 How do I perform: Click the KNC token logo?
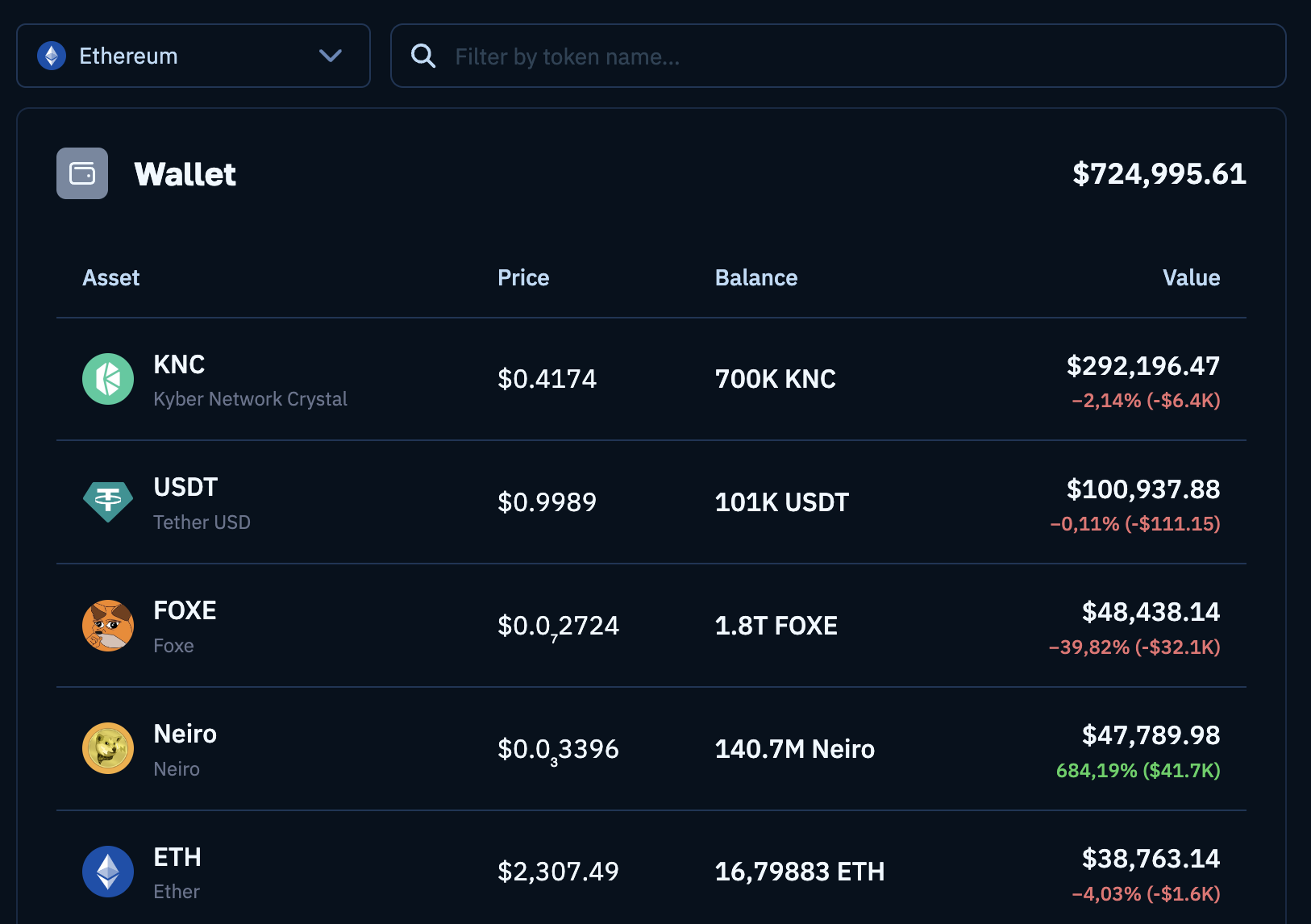pyautogui.click(x=108, y=379)
